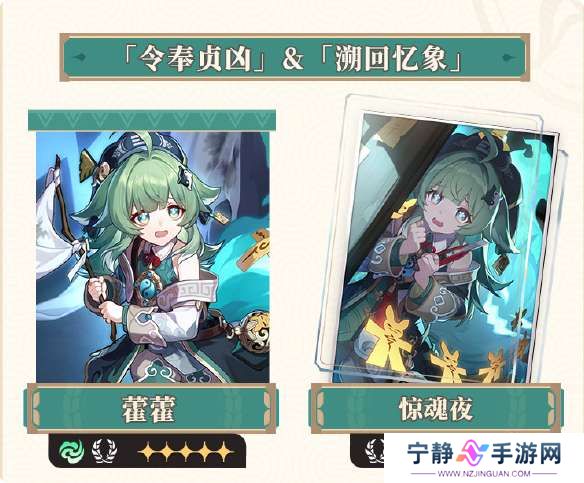Visit the WWW.NZJINGUAN.COM link
The image size is (584, 483).
pyautogui.click(x=484, y=474)
